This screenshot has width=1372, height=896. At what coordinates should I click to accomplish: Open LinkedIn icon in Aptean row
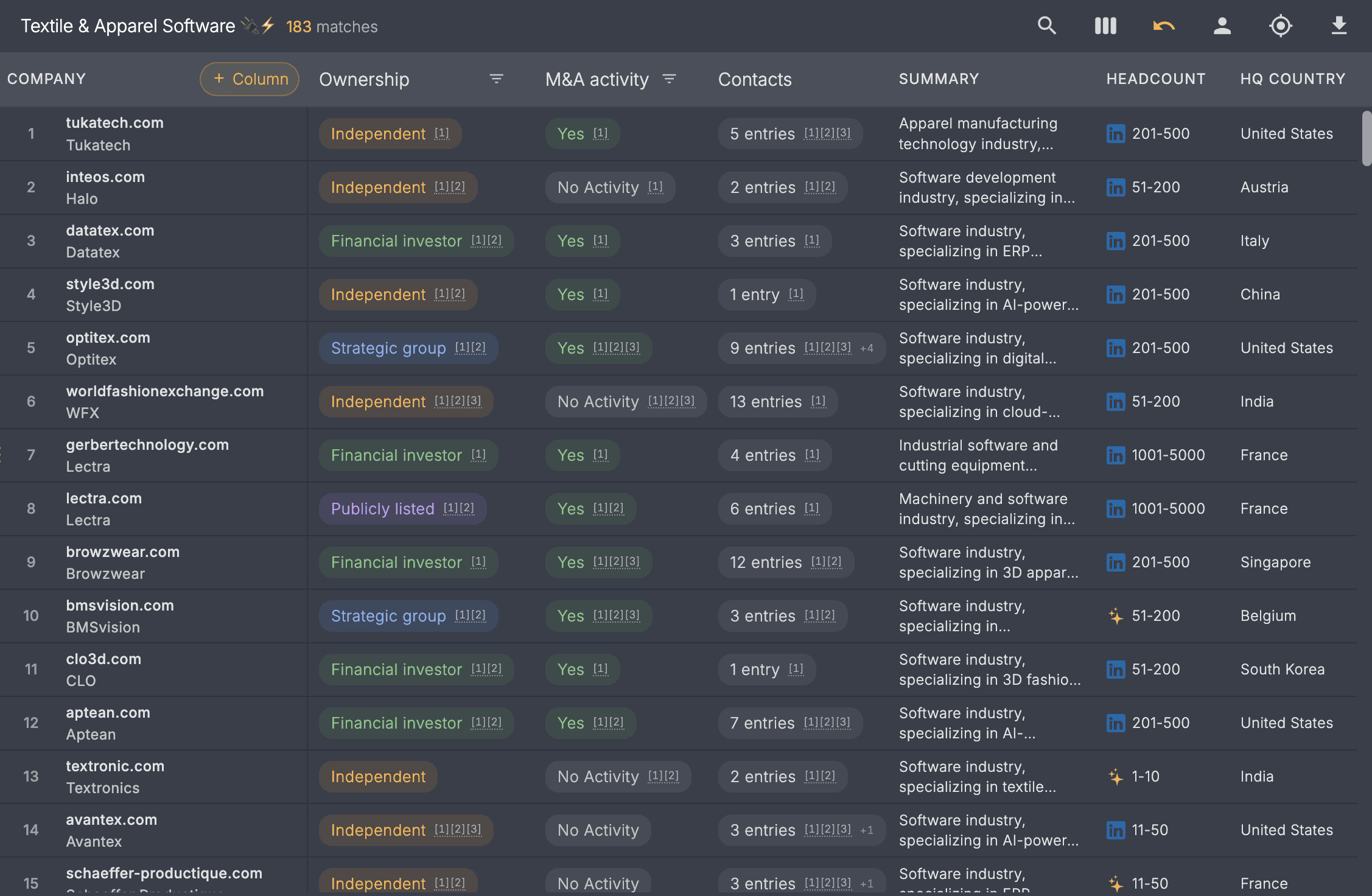(1116, 723)
